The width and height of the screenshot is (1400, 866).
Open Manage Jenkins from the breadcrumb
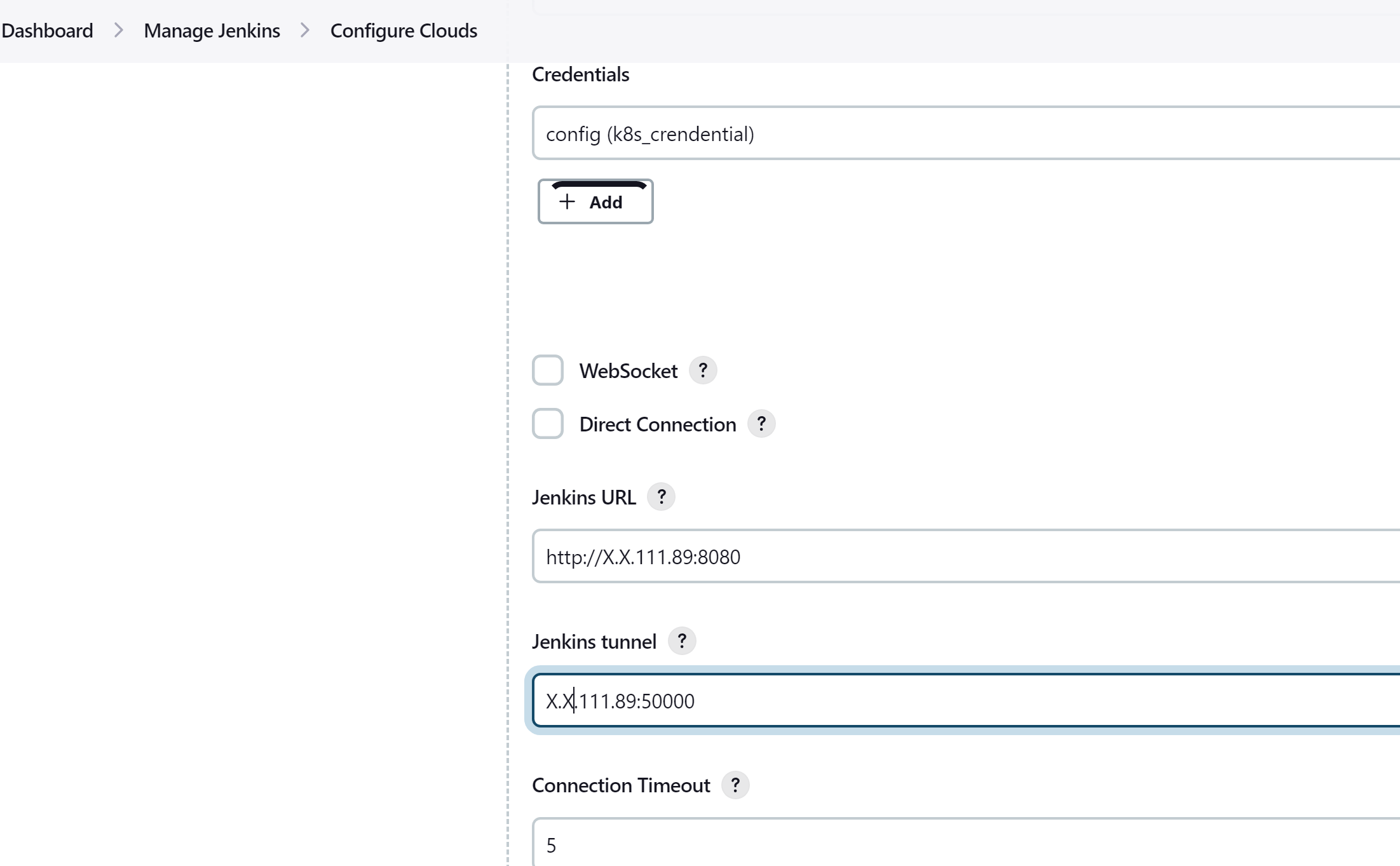212,30
